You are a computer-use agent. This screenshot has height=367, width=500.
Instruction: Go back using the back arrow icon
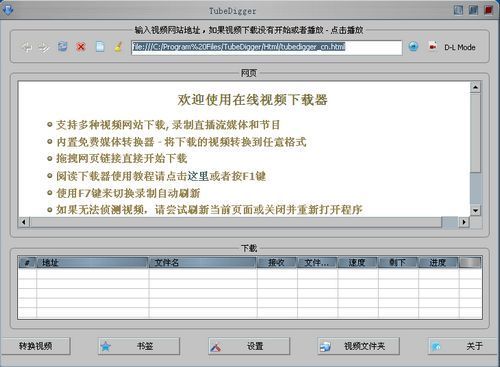click(27, 47)
